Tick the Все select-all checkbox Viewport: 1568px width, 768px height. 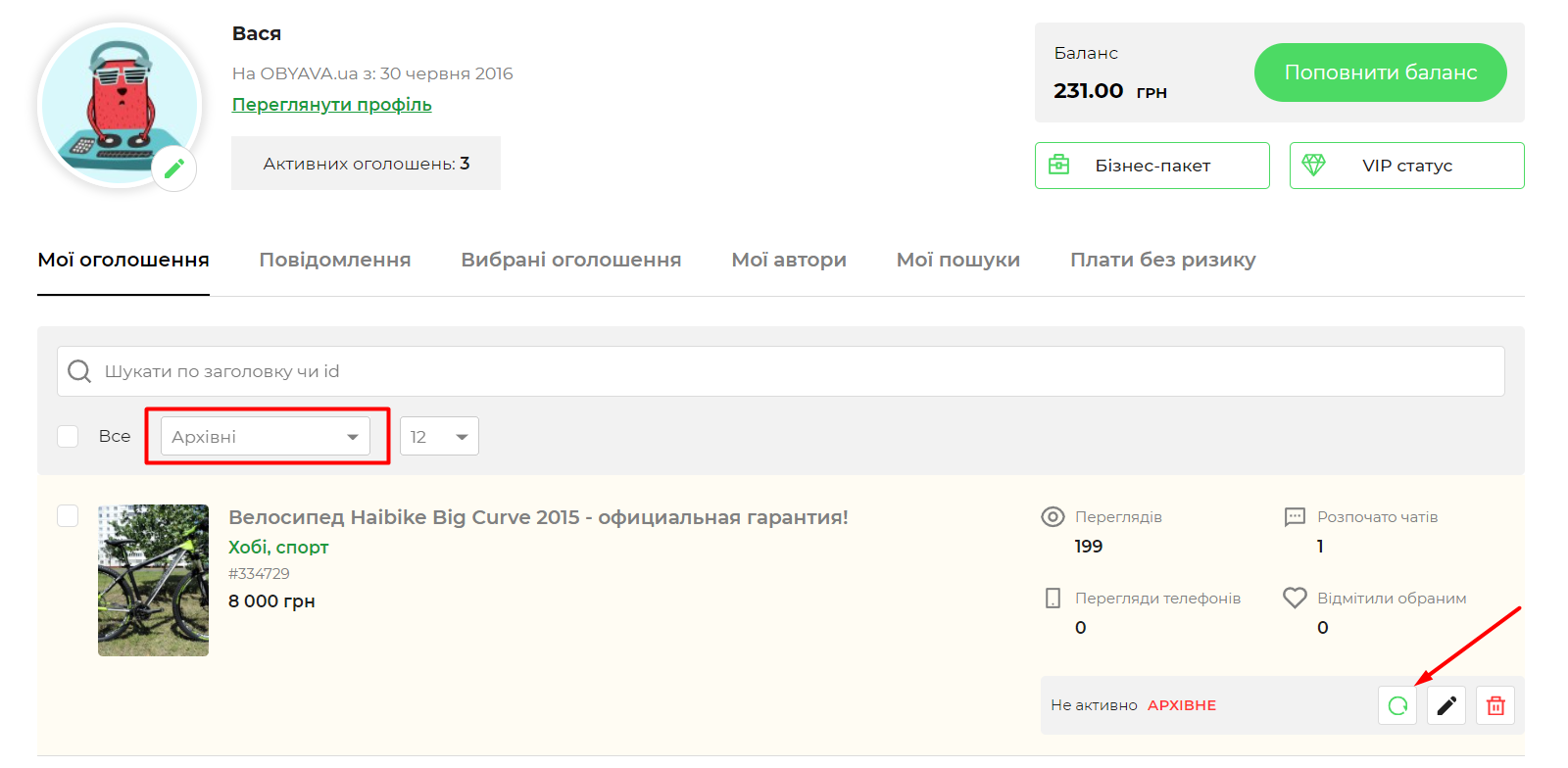tap(68, 436)
